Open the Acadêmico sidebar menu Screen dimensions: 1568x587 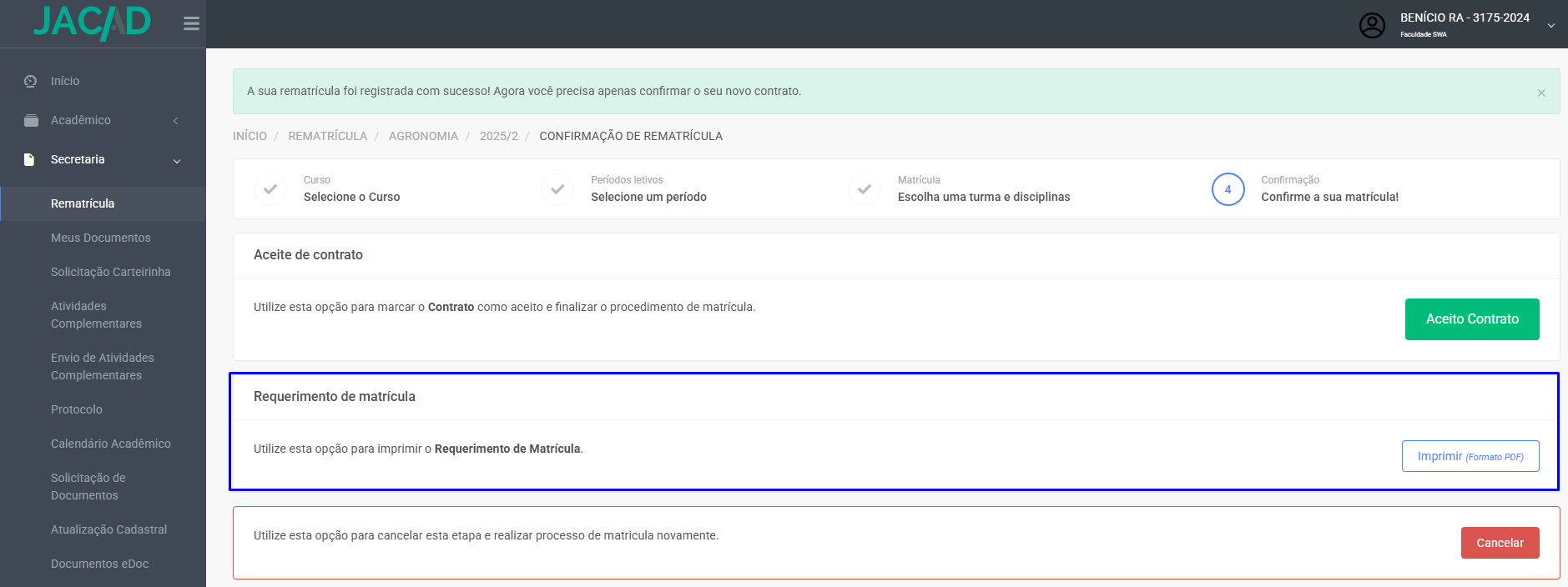click(x=81, y=120)
